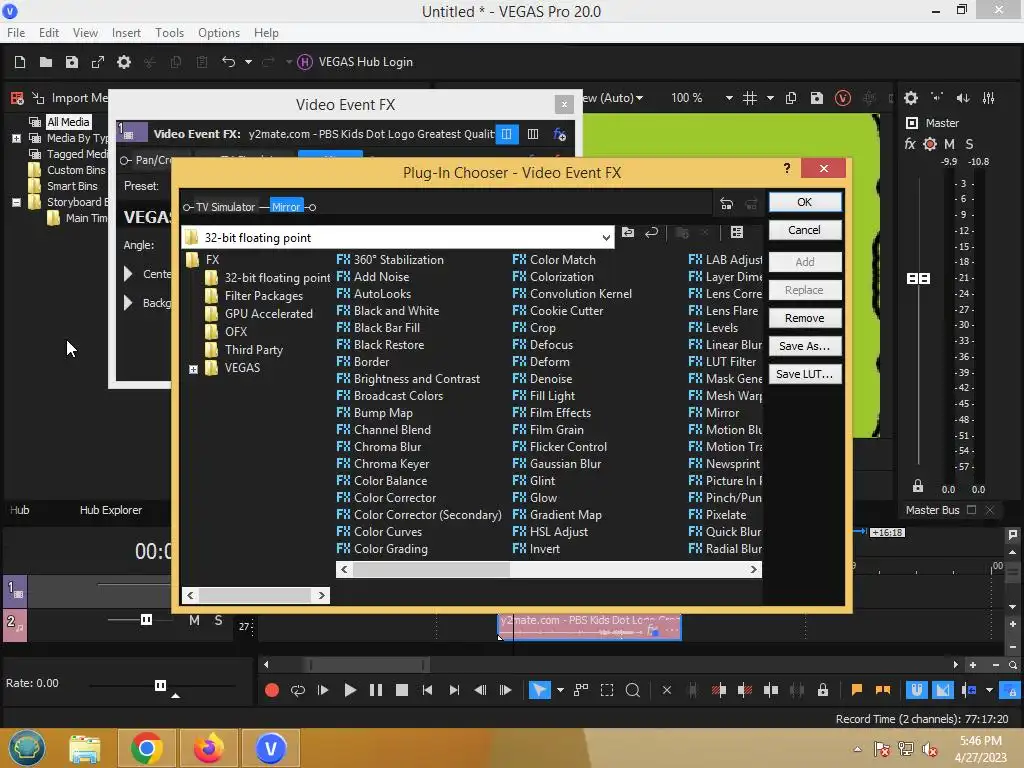Click the Record button in transport

click(272, 690)
